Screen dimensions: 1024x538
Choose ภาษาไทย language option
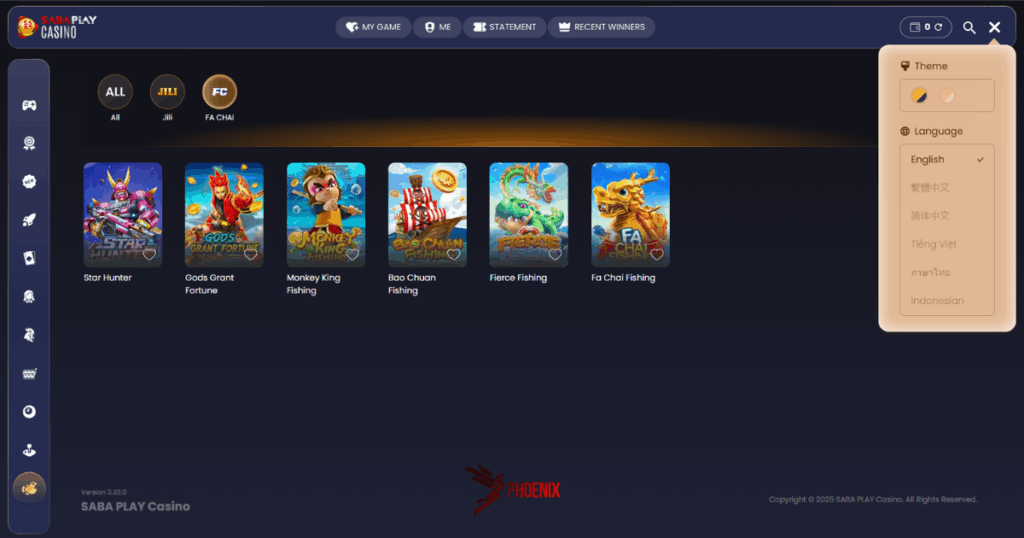(x=947, y=272)
